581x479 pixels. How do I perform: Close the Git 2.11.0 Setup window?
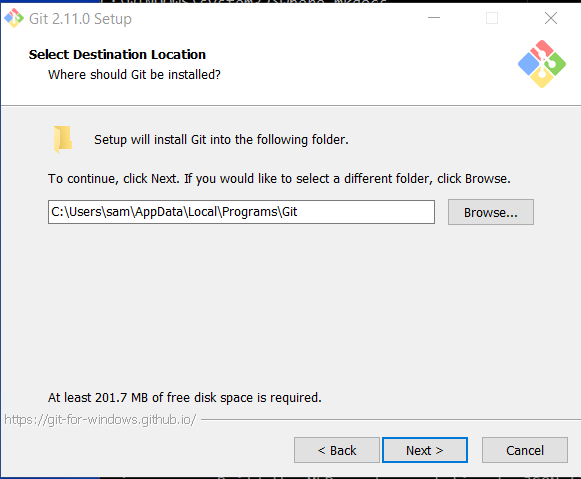(551, 18)
